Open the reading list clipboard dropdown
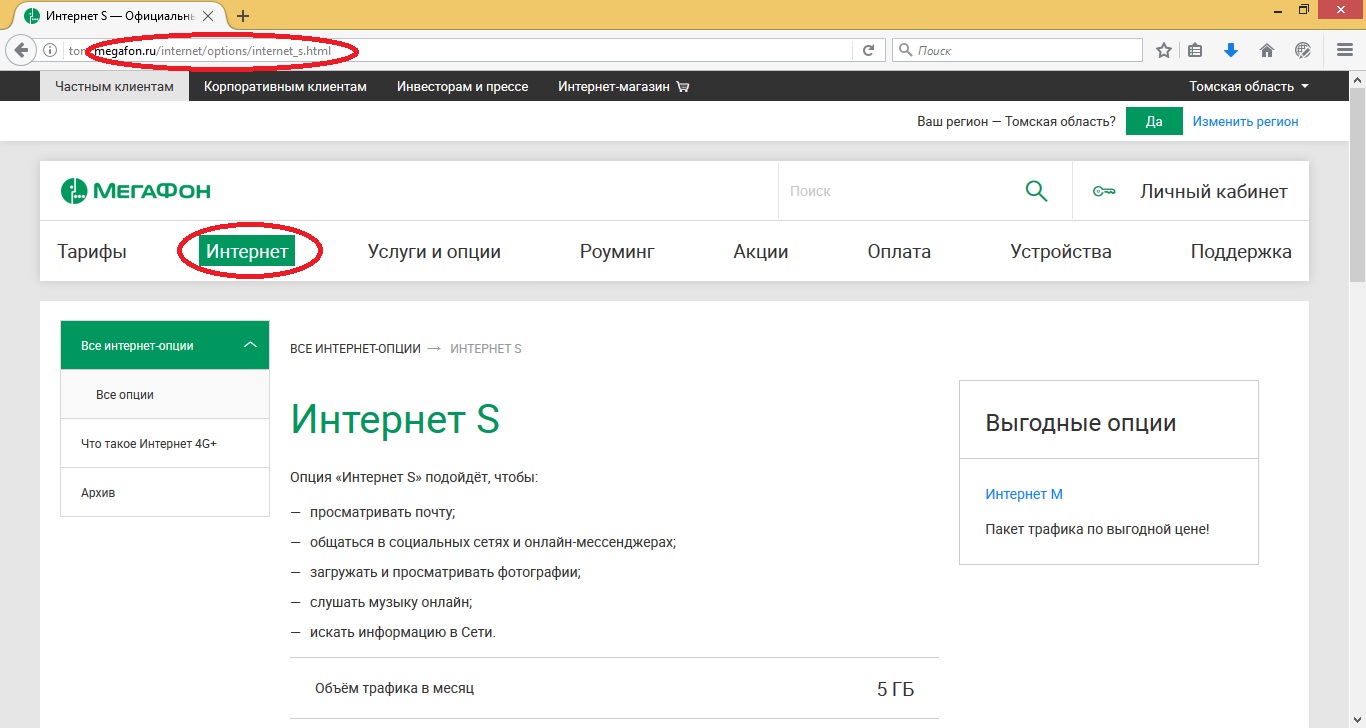 (x=1196, y=48)
